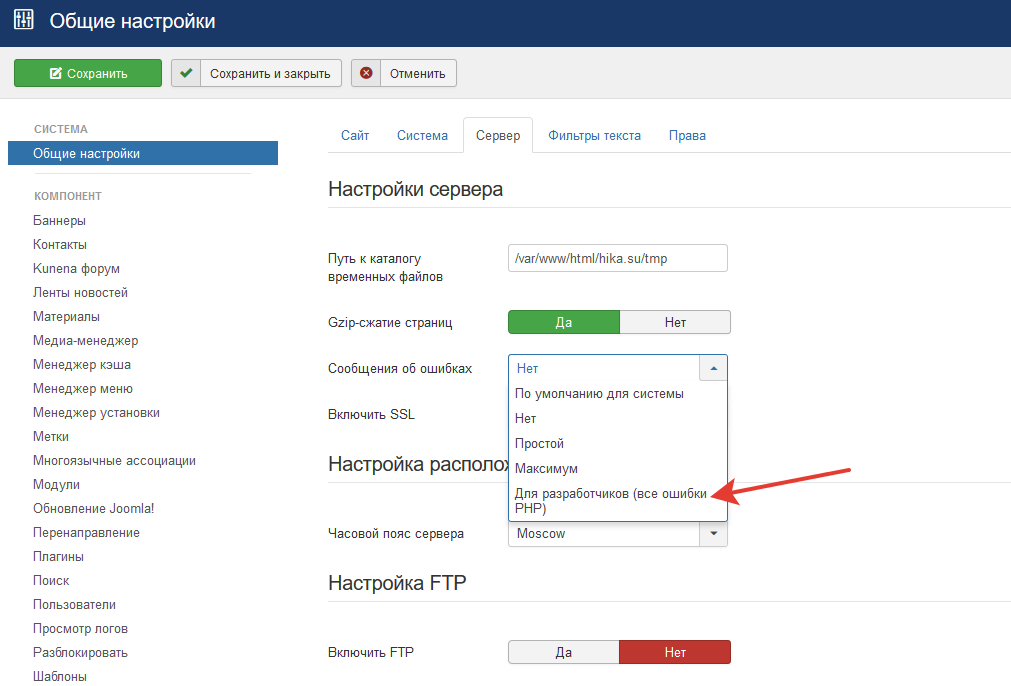This screenshot has height=686, width=1011.
Task: Click the Gzip-сжатие страниц label
Action: 390,322
